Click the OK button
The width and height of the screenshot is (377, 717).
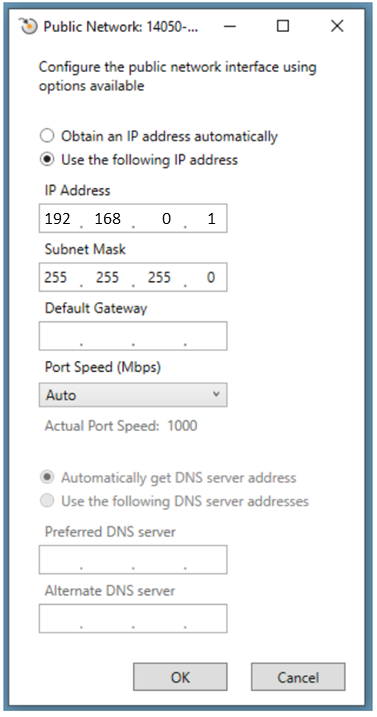click(x=180, y=677)
